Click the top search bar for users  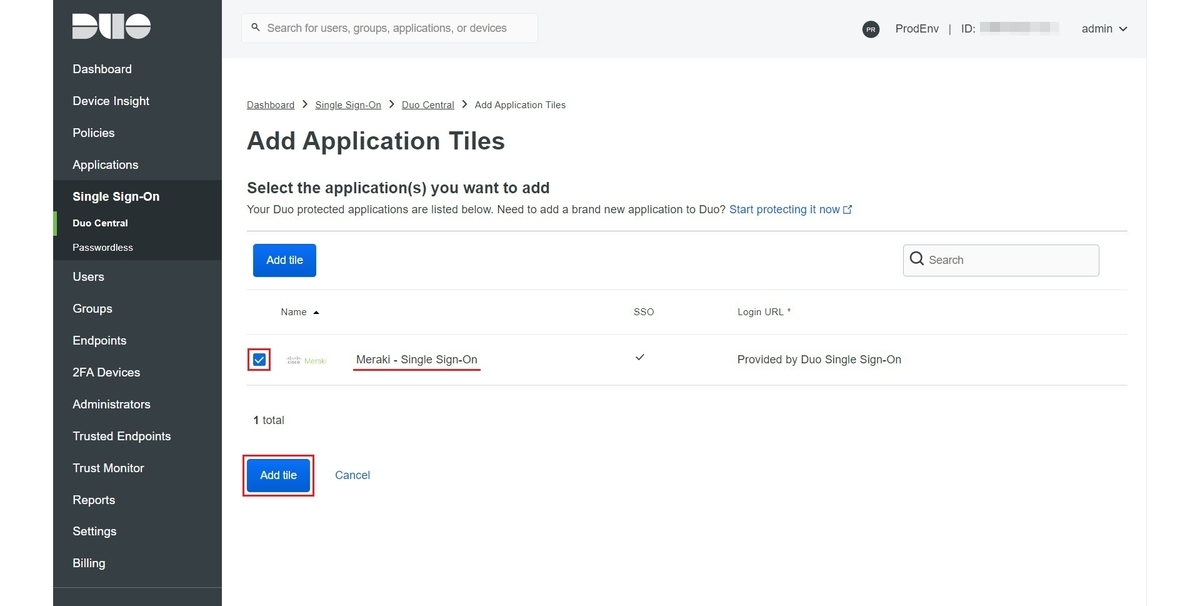click(x=390, y=28)
